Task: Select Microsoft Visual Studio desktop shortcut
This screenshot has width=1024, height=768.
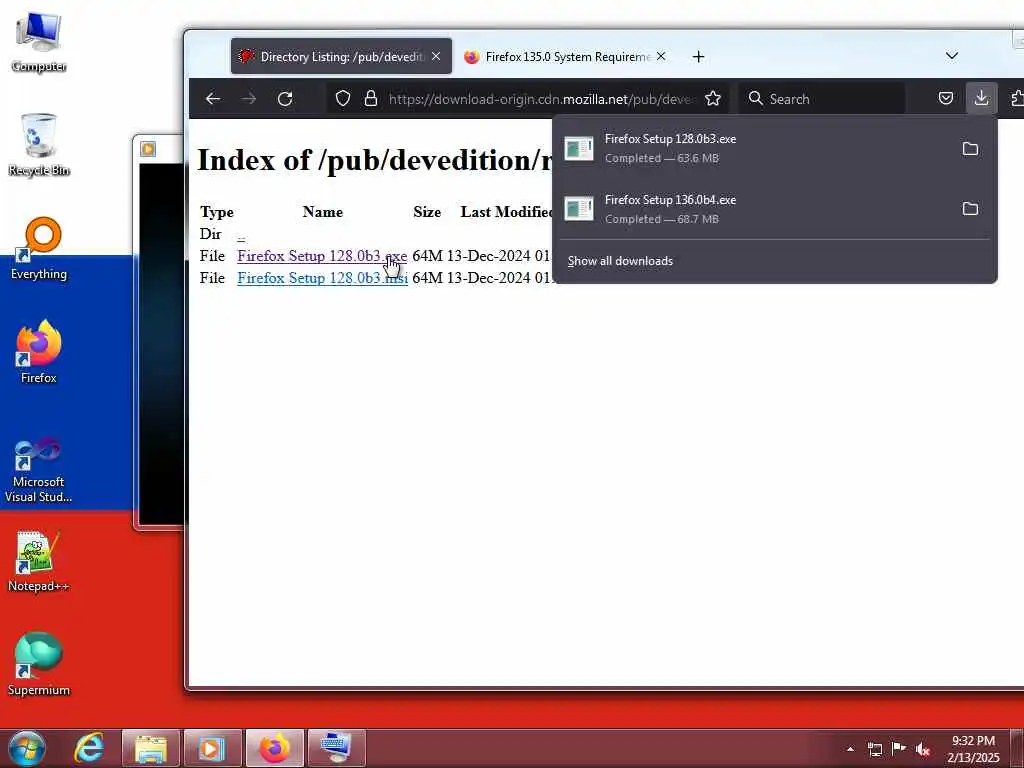Action: pos(39,470)
